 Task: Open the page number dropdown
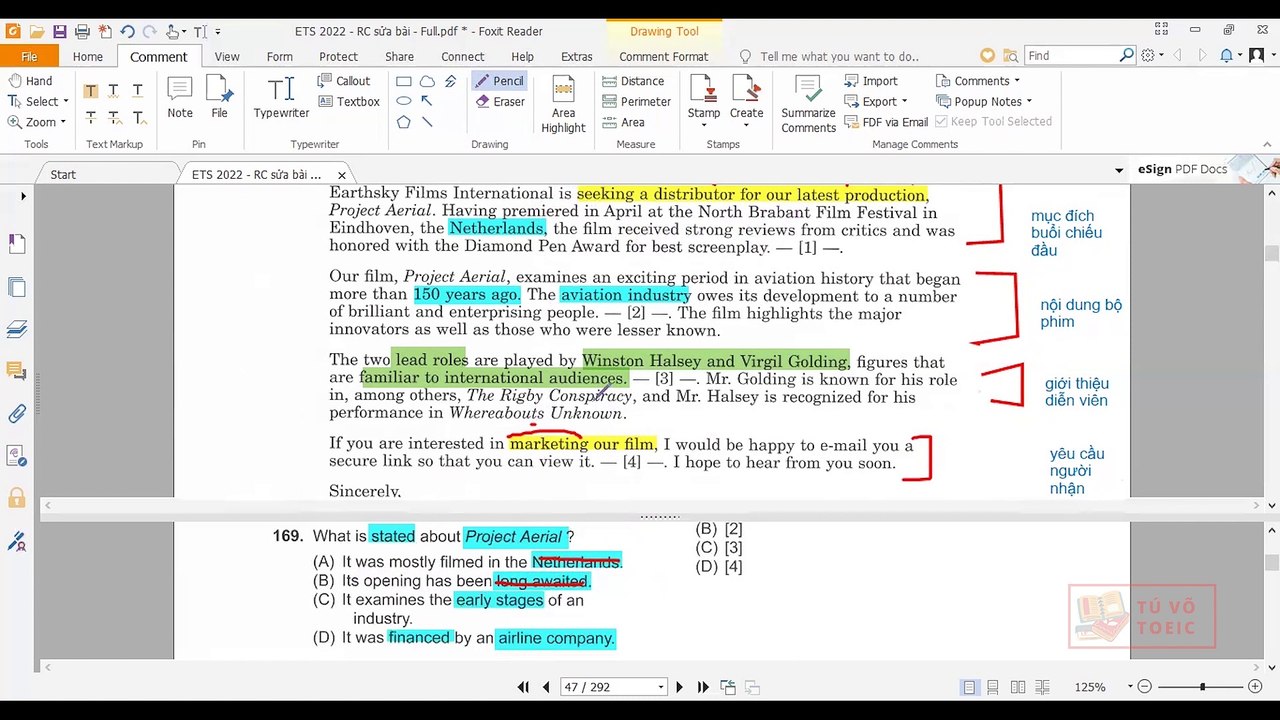click(660, 687)
